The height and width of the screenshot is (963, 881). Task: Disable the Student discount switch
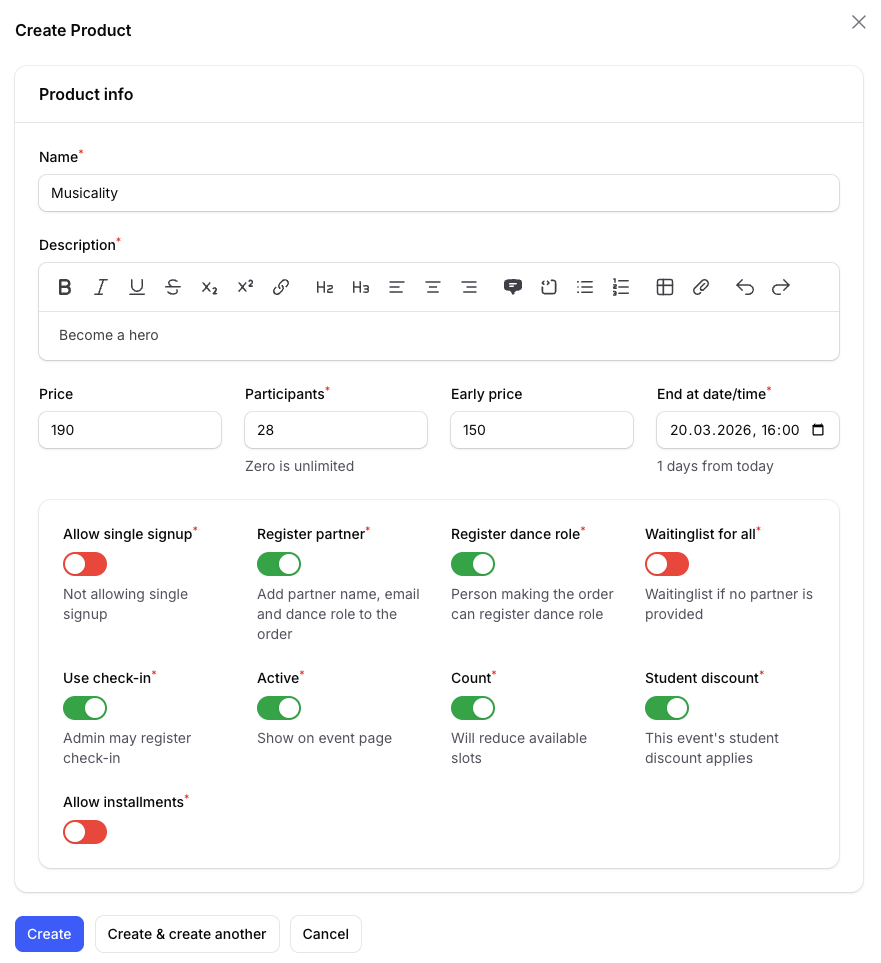667,708
